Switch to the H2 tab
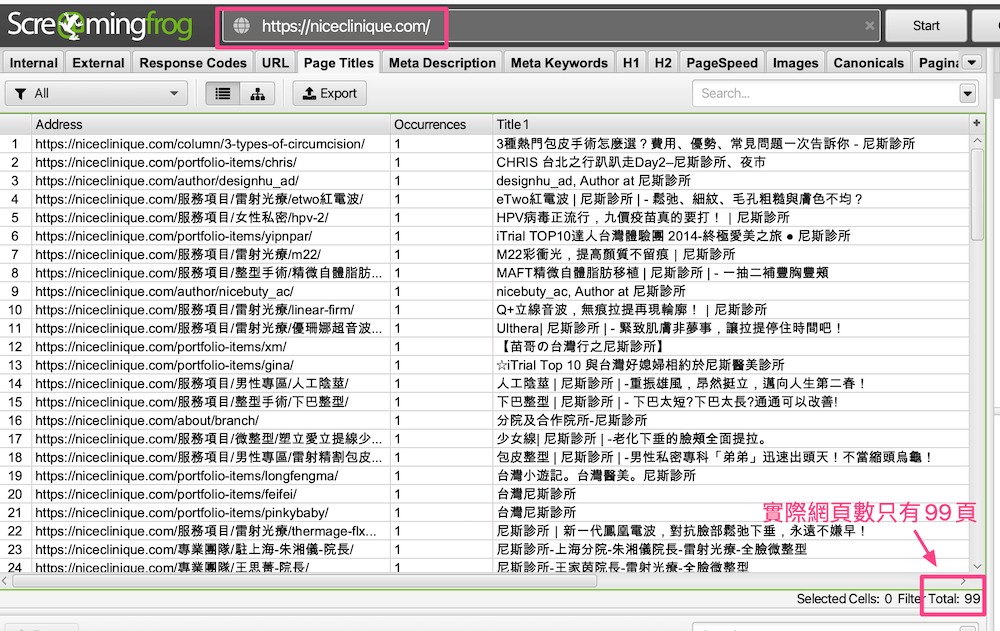The width and height of the screenshot is (1000, 631). tap(663, 63)
